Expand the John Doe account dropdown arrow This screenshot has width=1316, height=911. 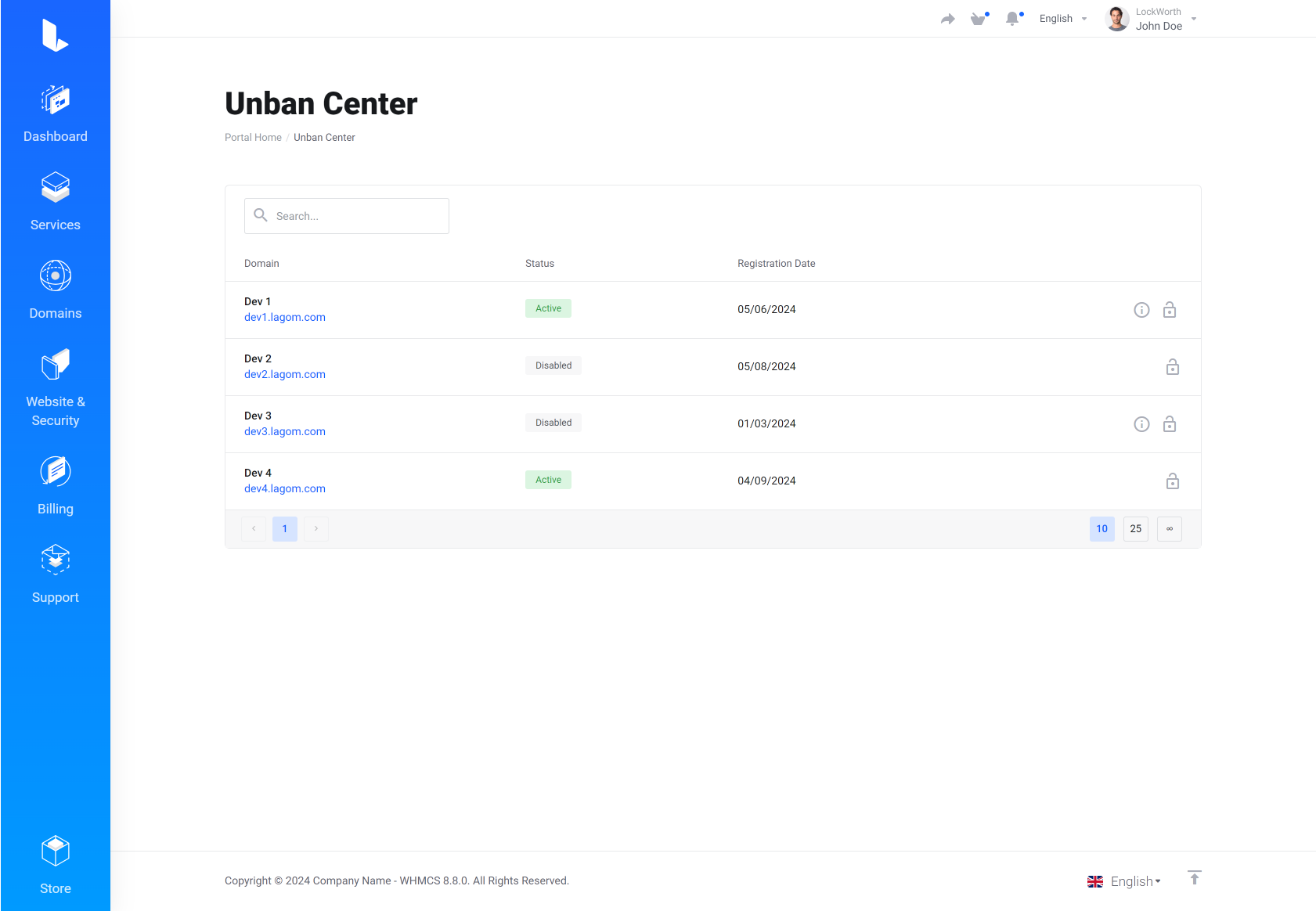point(1194,19)
